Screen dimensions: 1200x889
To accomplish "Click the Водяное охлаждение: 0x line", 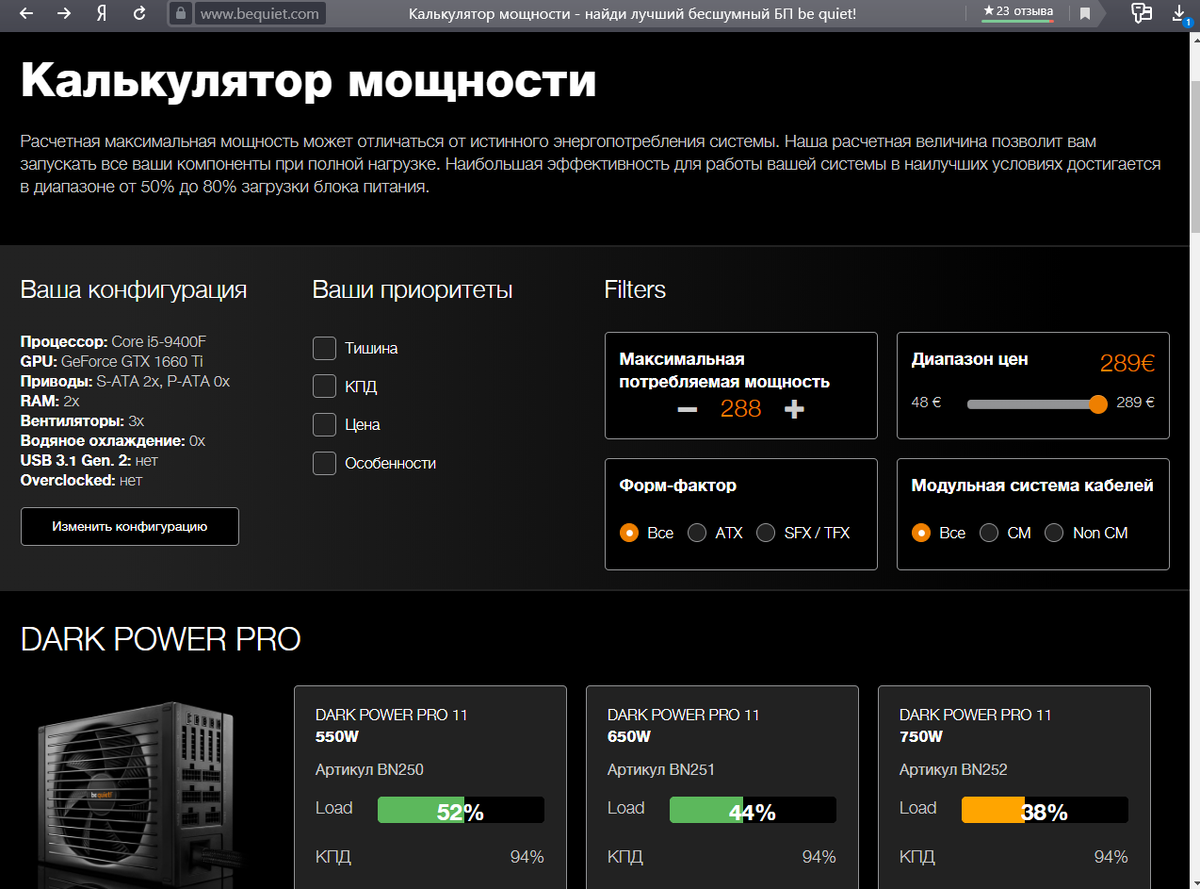I will 113,441.
